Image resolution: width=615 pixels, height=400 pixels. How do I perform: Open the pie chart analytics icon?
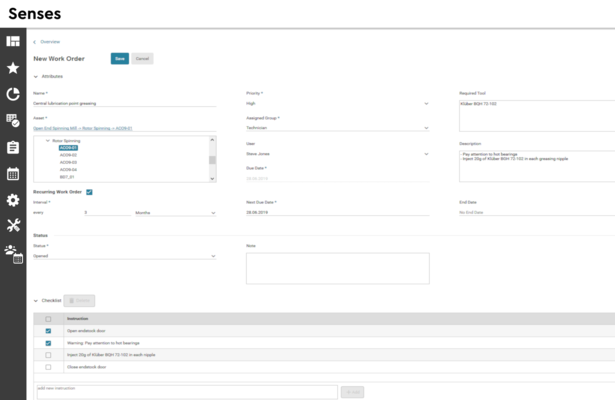[x=13, y=94]
